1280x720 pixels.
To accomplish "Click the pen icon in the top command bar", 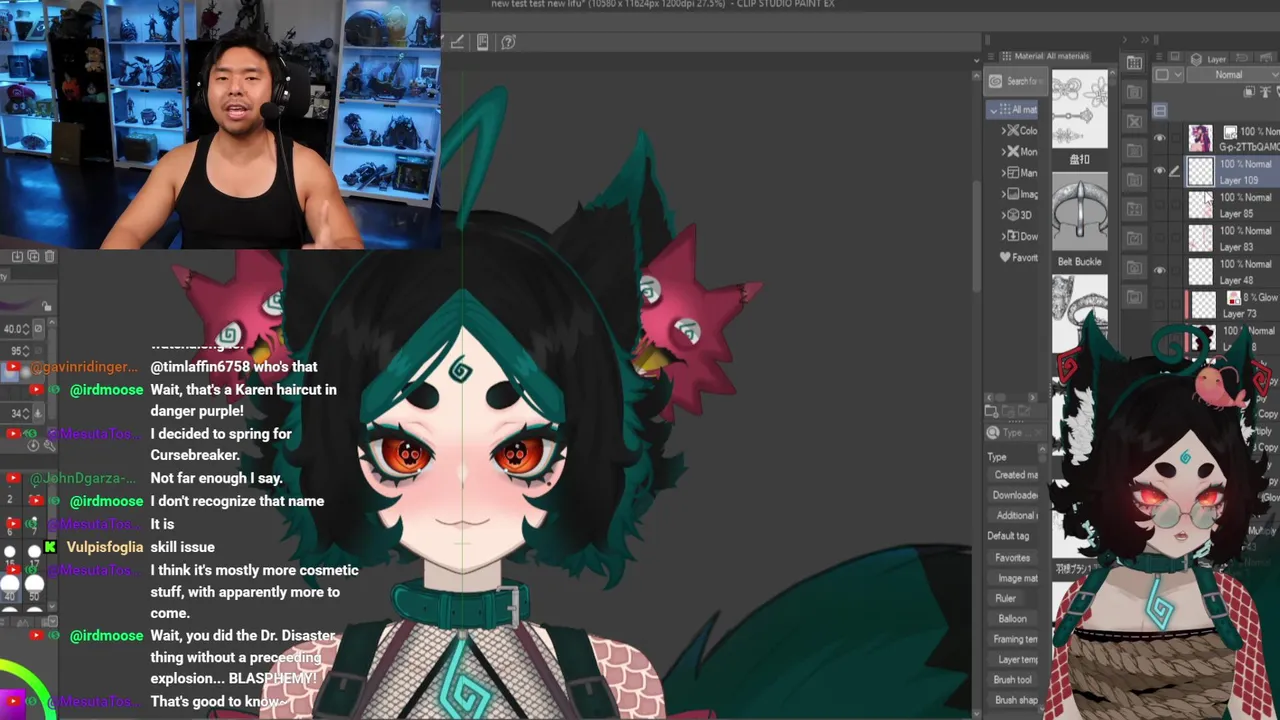I will tap(457, 42).
